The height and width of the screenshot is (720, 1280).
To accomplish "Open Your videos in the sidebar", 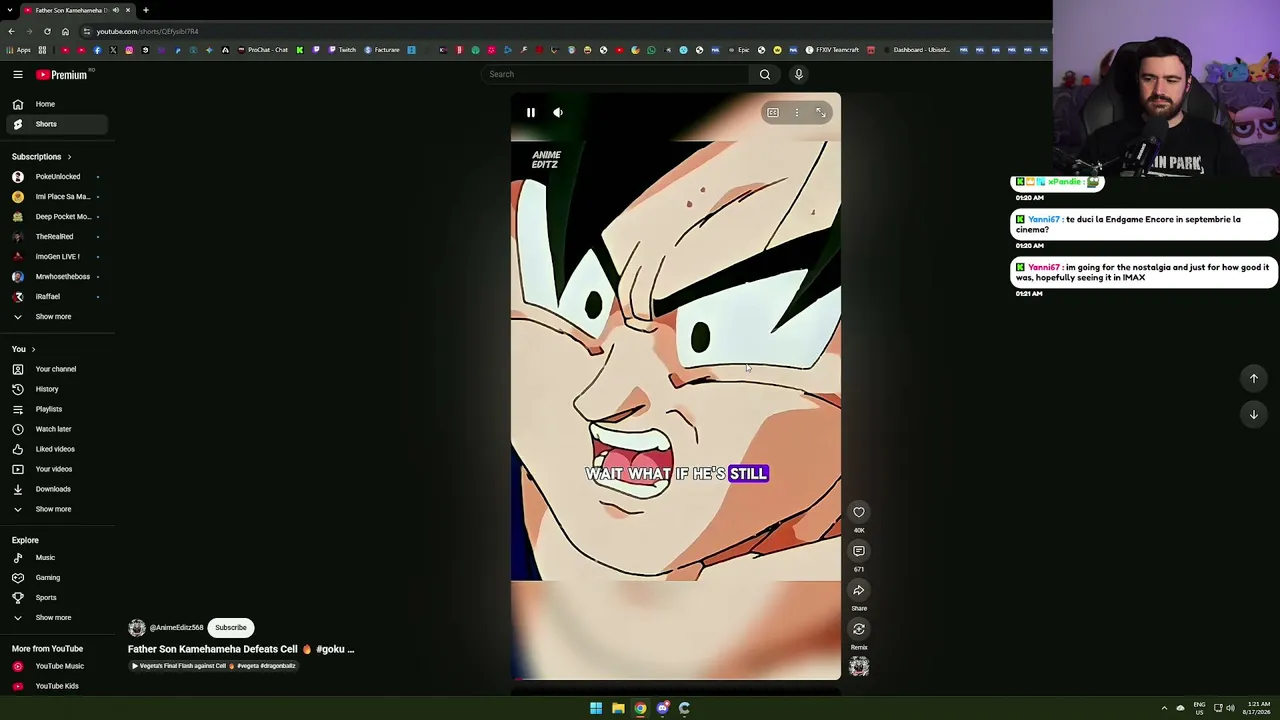I will click(x=56, y=469).
